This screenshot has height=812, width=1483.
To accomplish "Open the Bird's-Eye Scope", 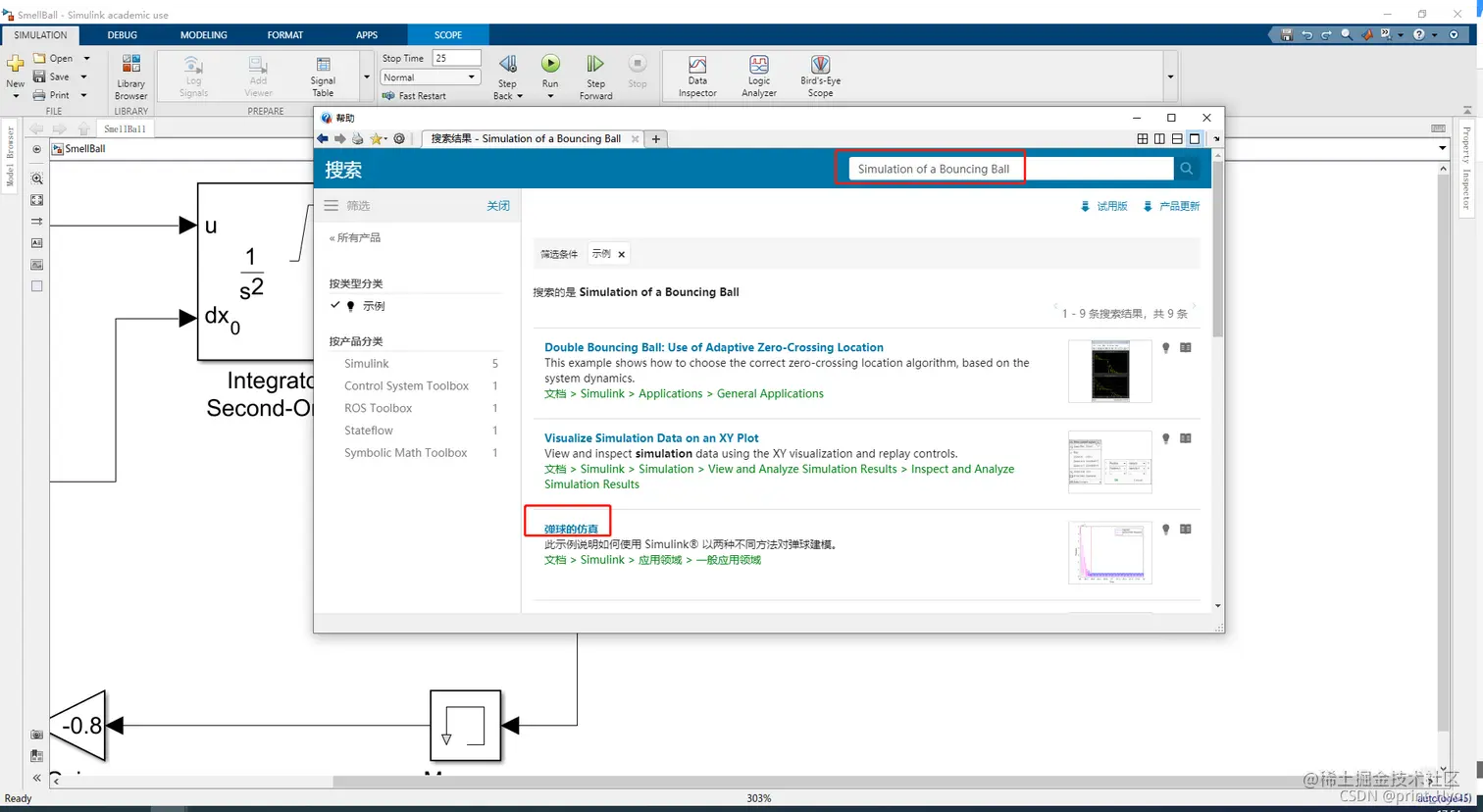I will click(820, 76).
